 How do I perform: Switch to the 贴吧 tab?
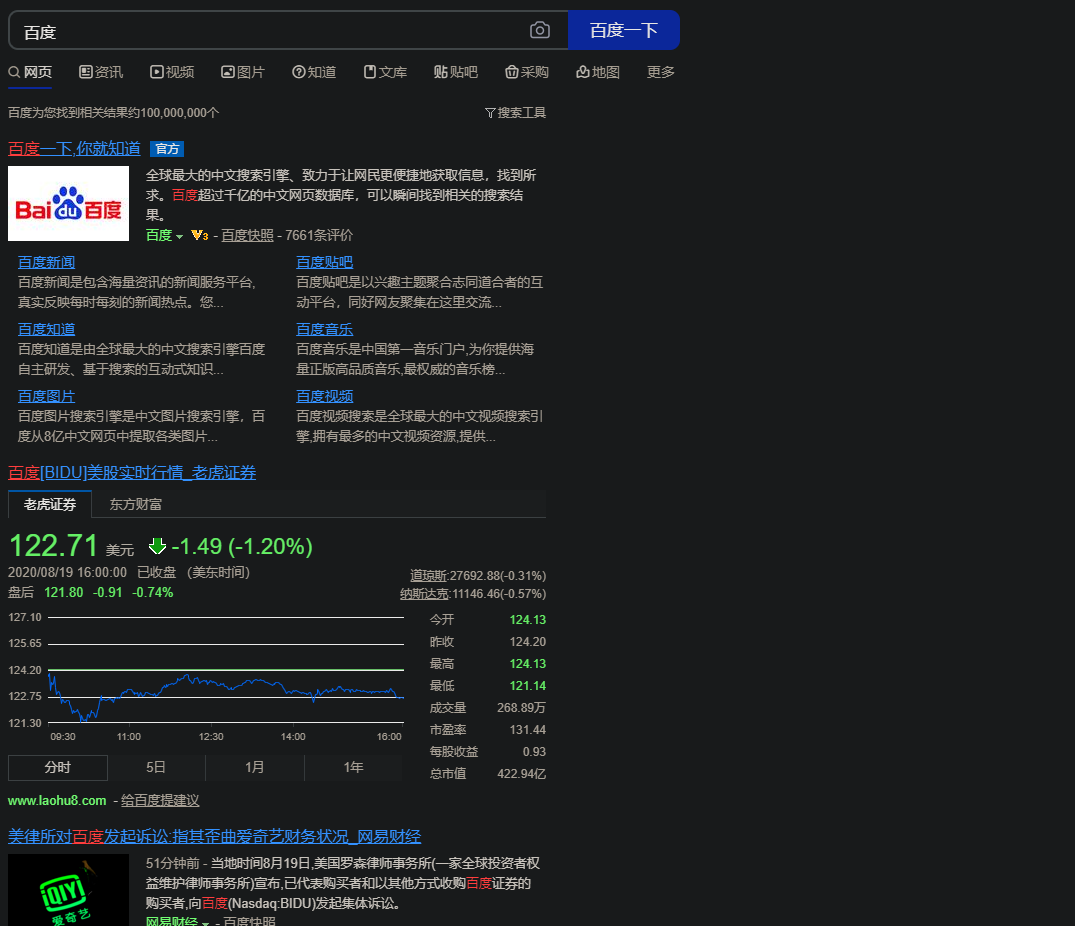coord(456,72)
